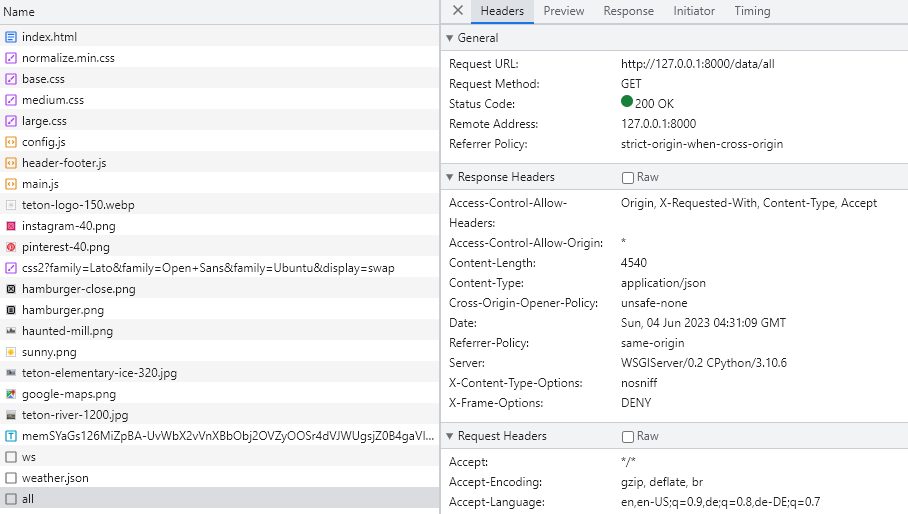Image resolution: width=908 pixels, height=514 pixels.
Task: Collapse the Request Headers section
Action: (x=450, y=436)
